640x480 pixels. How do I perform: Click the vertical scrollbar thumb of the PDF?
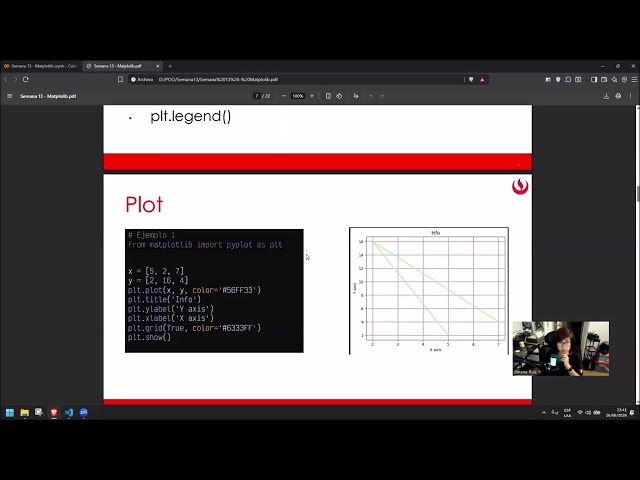(x=638, y=194)
